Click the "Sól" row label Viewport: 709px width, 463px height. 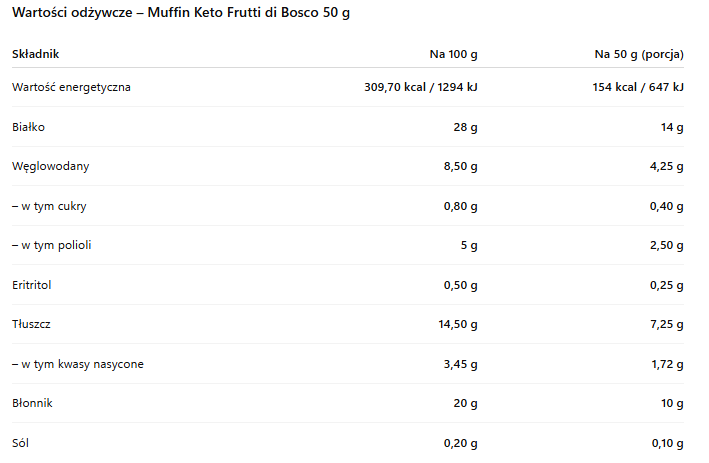click(x=22, y=442)
